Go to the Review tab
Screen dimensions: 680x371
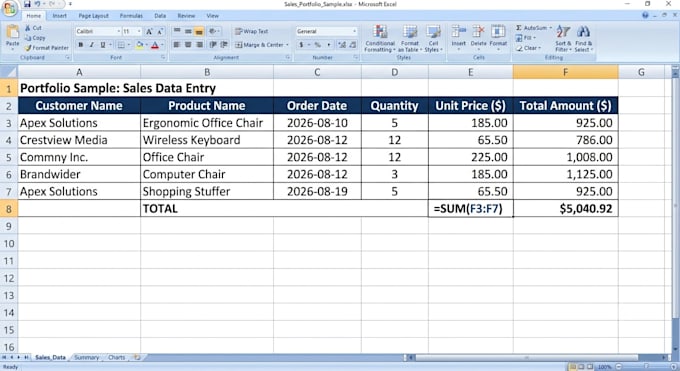point(186,16)
